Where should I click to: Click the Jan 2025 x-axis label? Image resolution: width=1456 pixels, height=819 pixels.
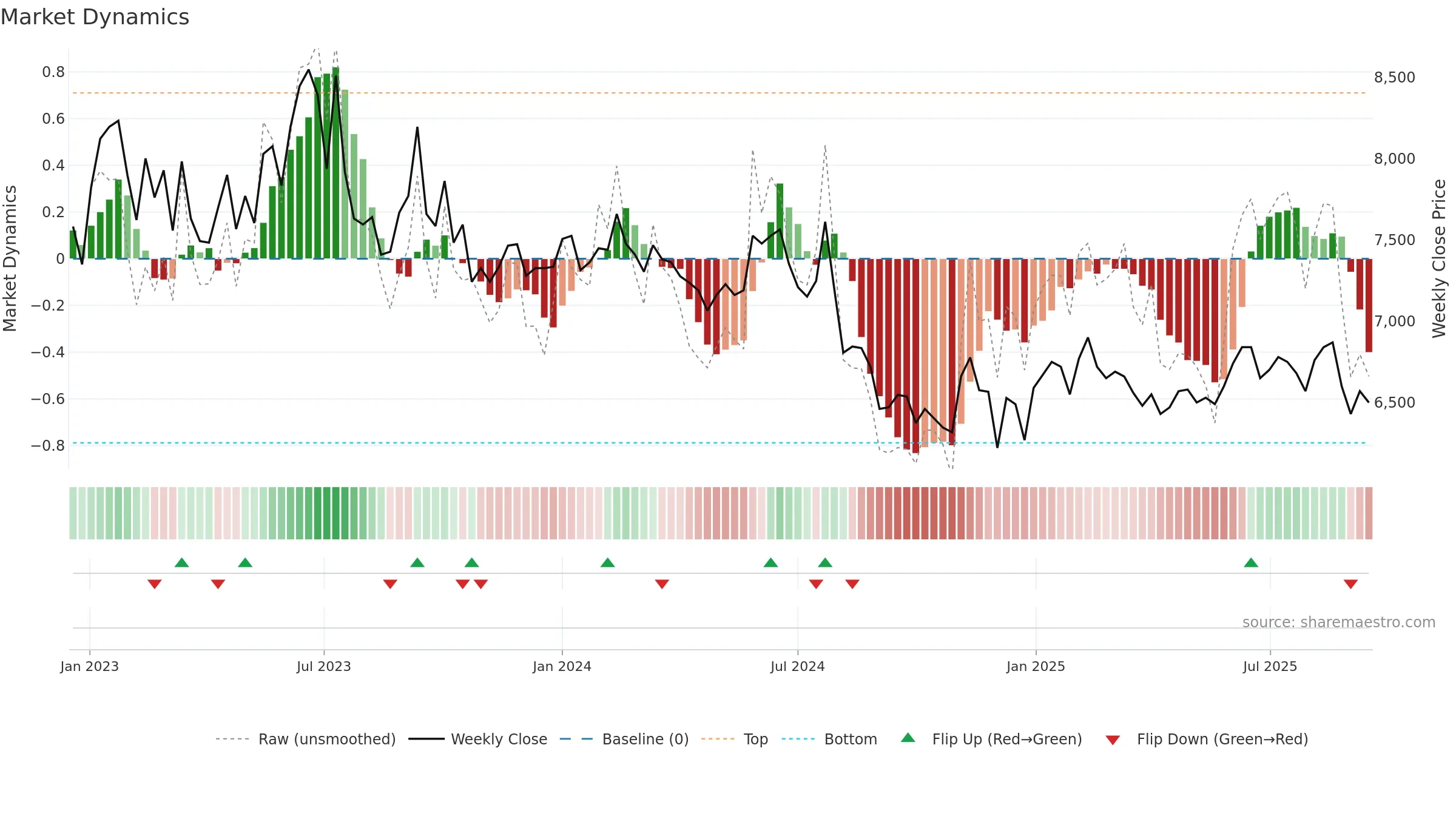click(1036, 666)
